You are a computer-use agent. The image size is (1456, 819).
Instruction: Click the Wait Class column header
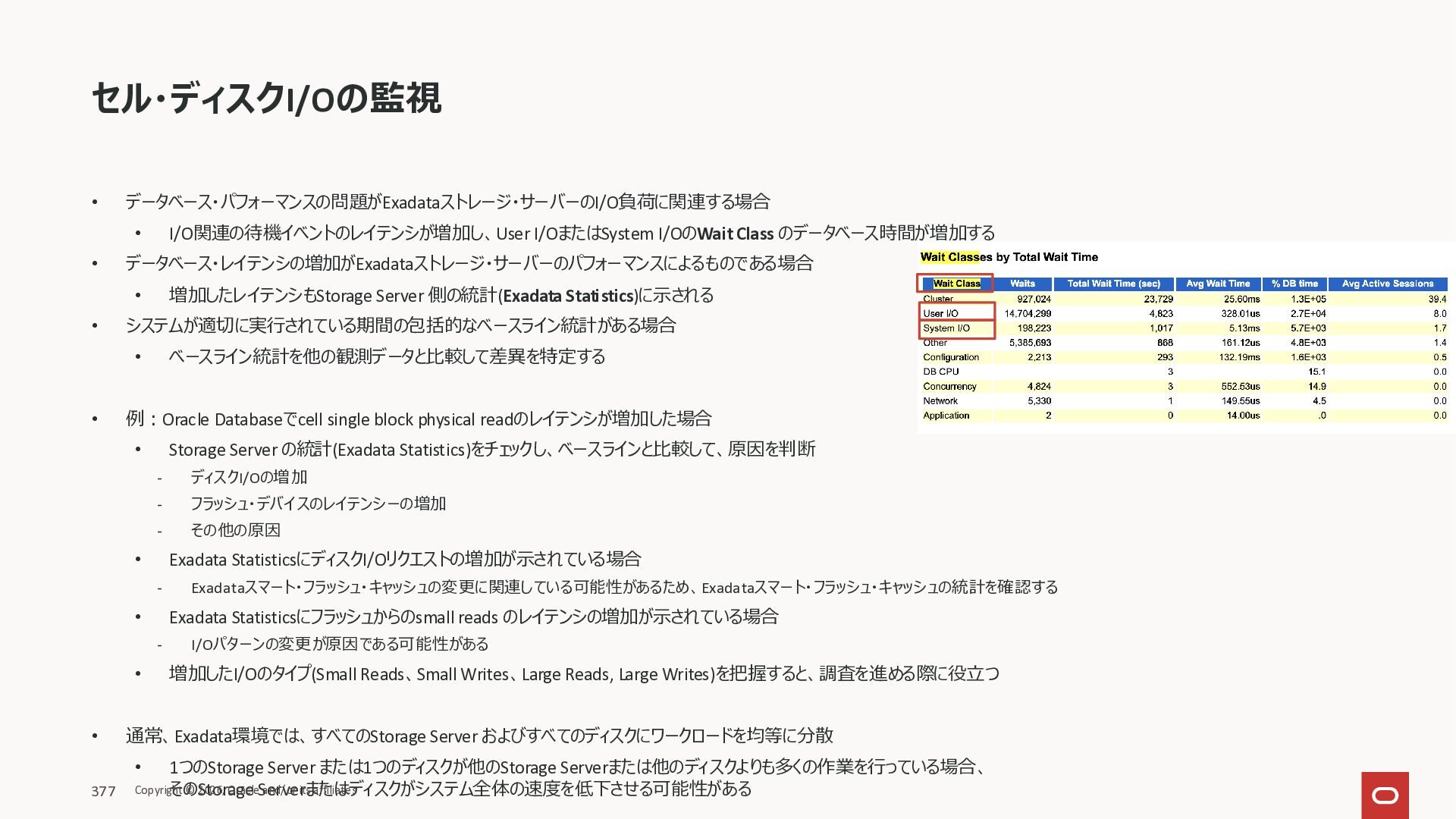tap(955, 284)
